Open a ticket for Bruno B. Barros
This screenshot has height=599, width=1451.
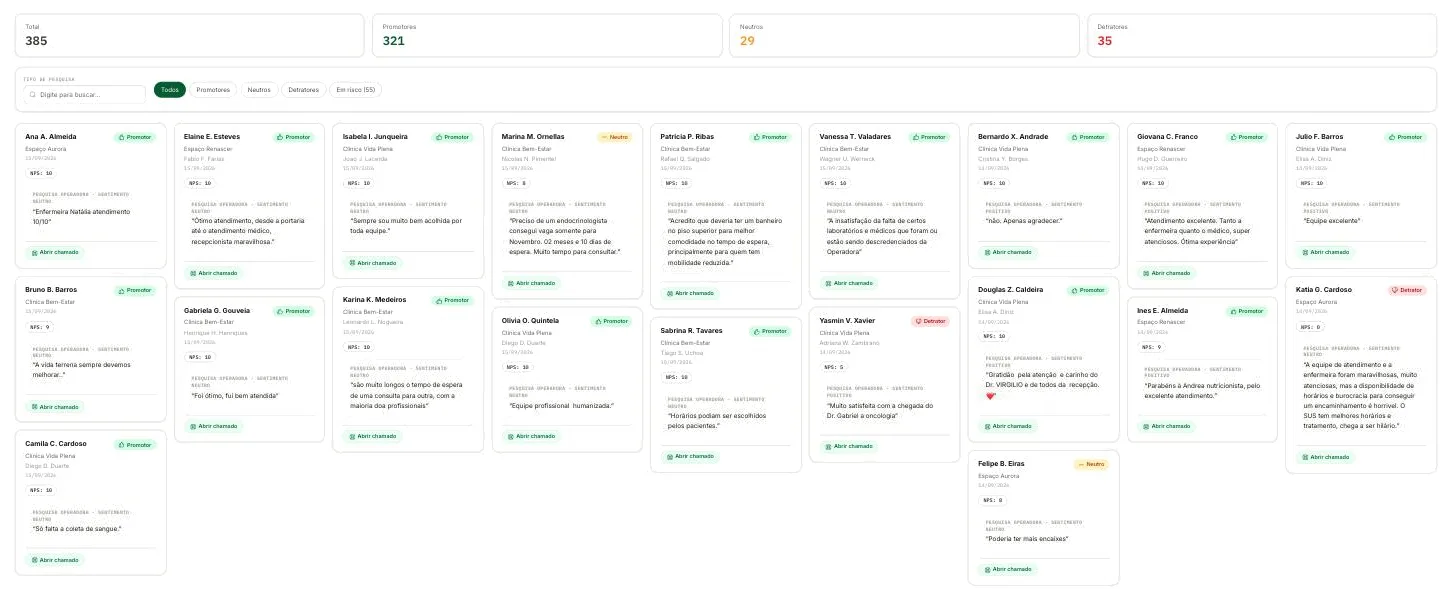point(55,407)
